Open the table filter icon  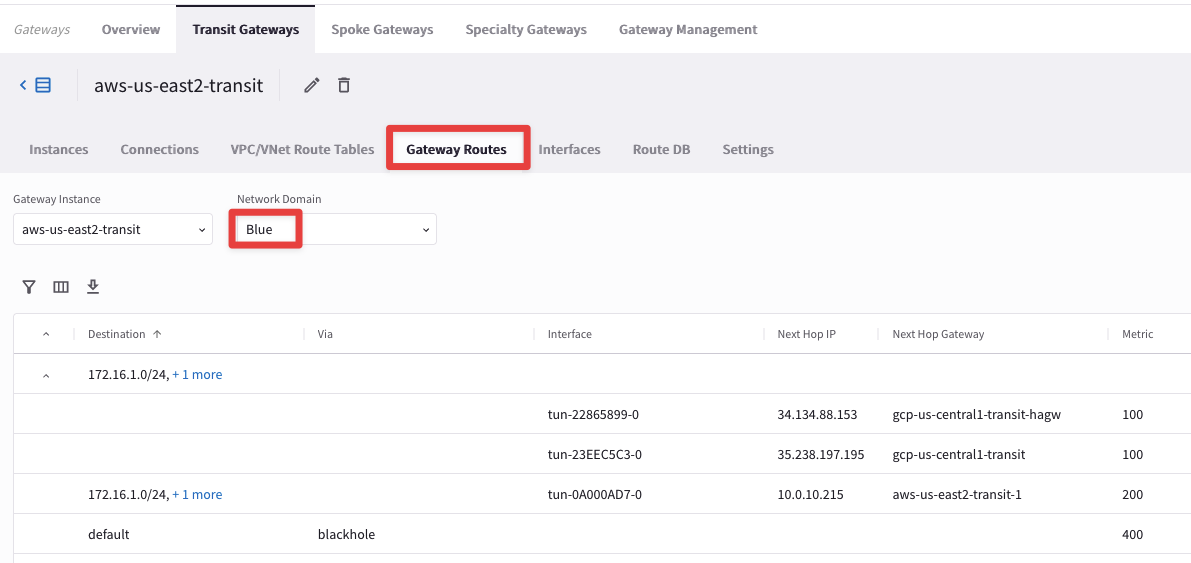click(x=29, y=287)
